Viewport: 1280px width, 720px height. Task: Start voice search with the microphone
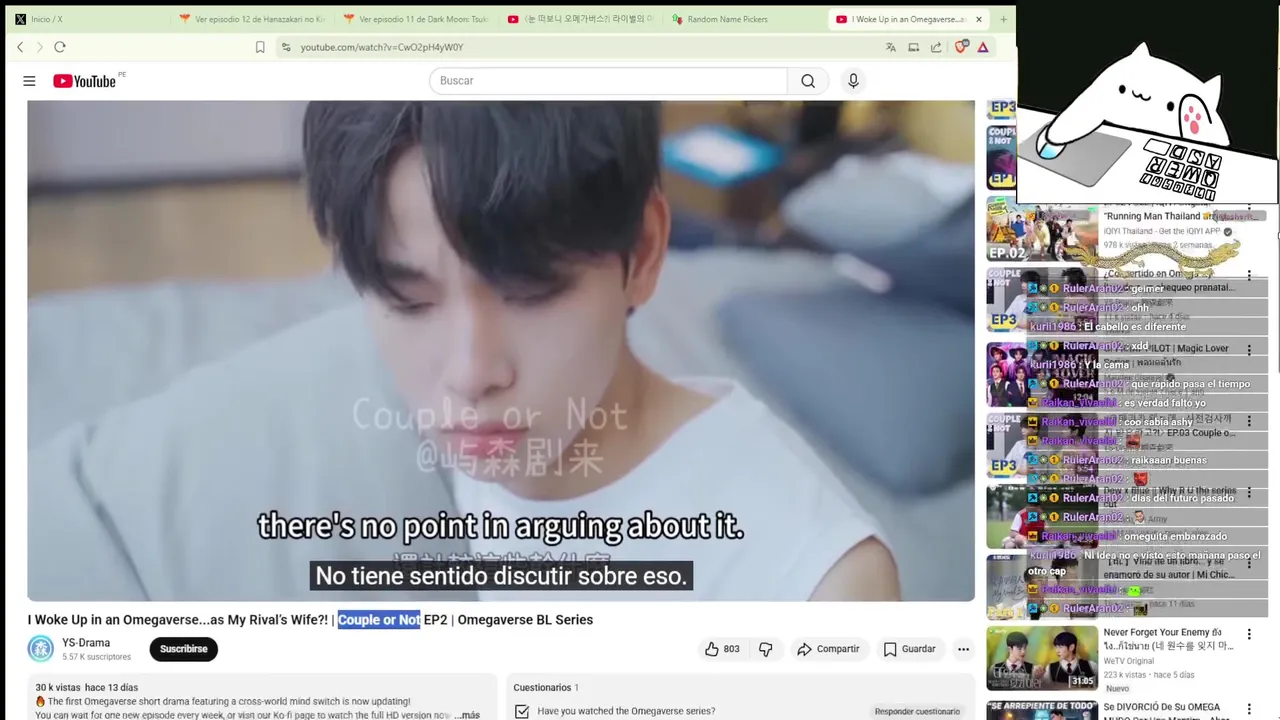[x=853, y=81]
